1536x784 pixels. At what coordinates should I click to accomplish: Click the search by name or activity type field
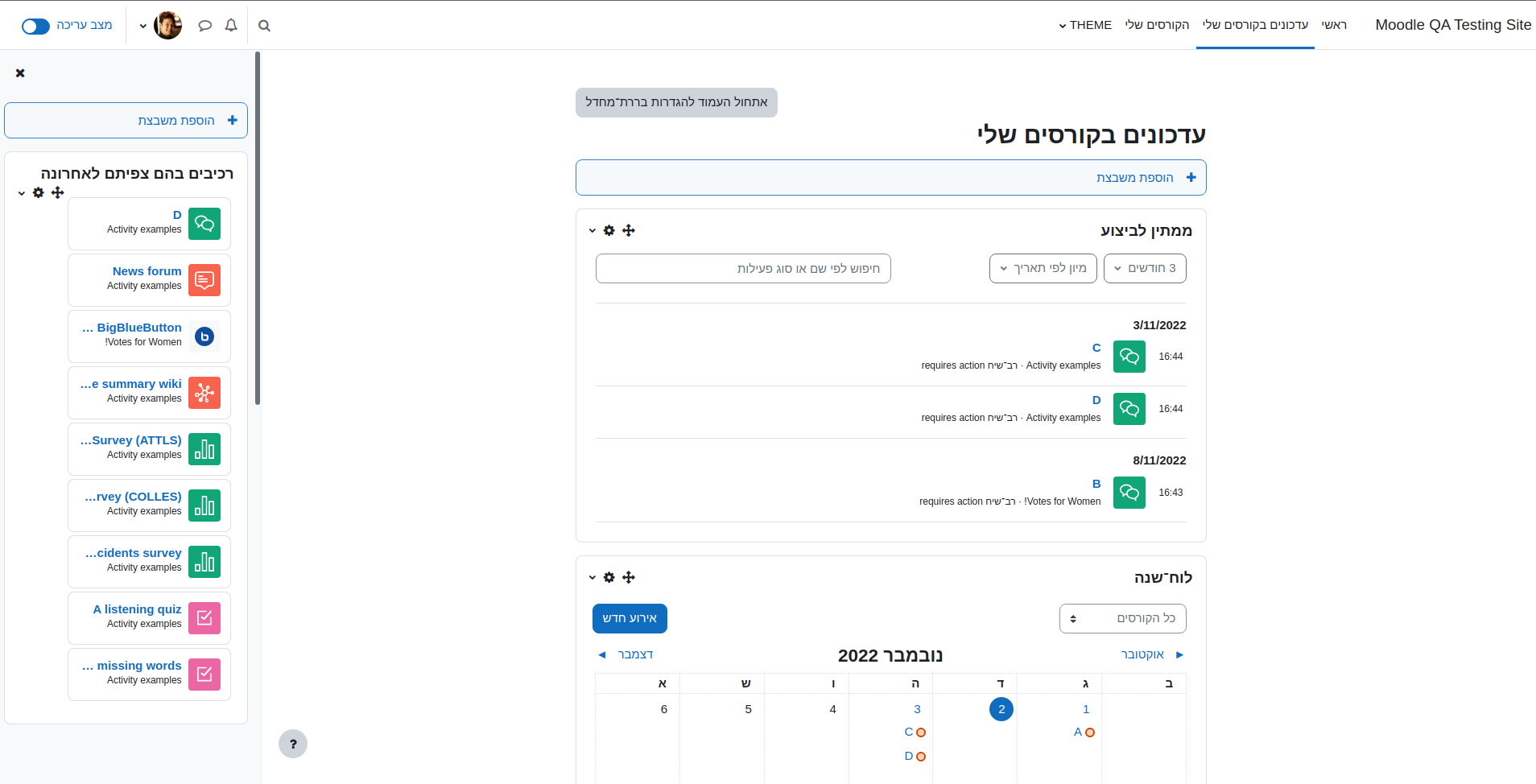743,269
